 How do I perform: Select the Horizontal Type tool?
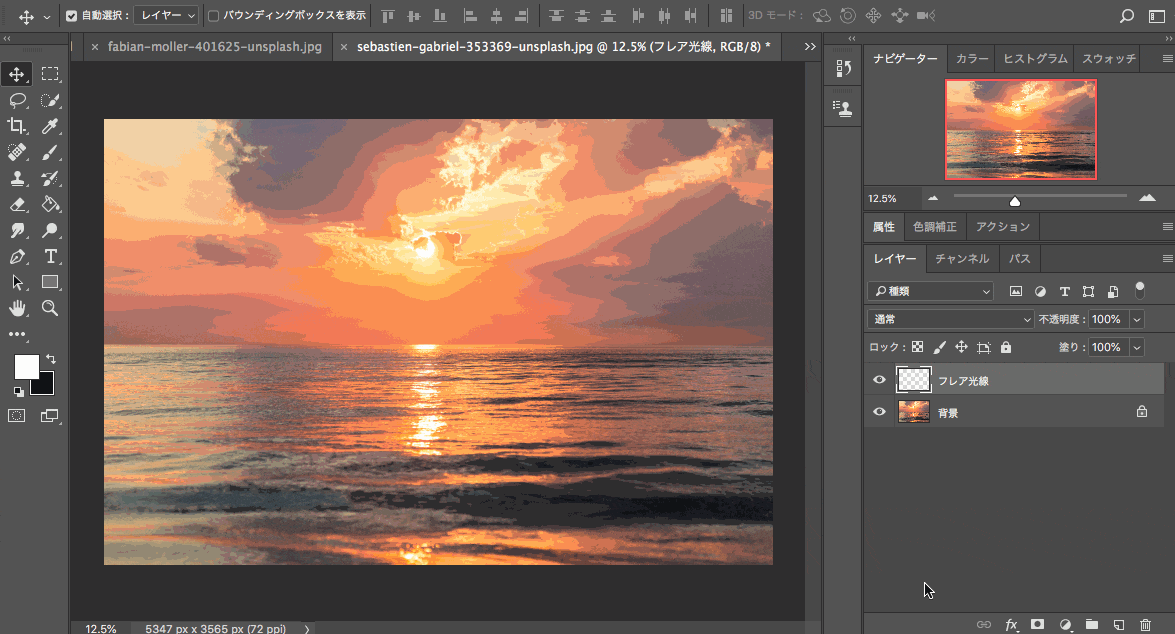pos(50,257)
